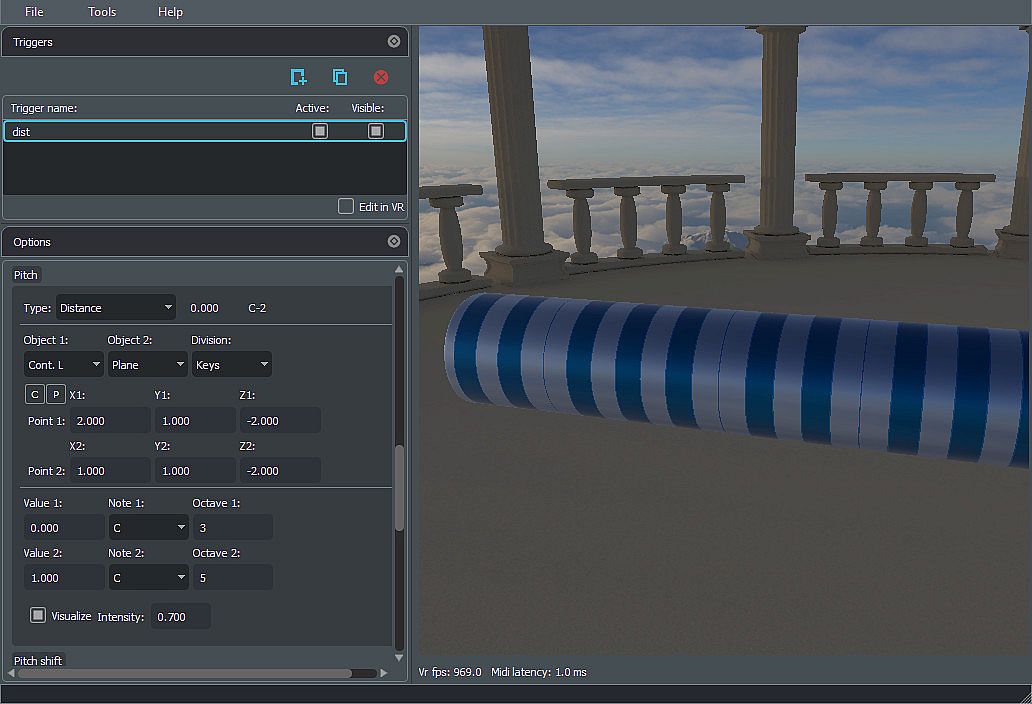Click the Triggers panel float icon

click(x=393, y=42)
